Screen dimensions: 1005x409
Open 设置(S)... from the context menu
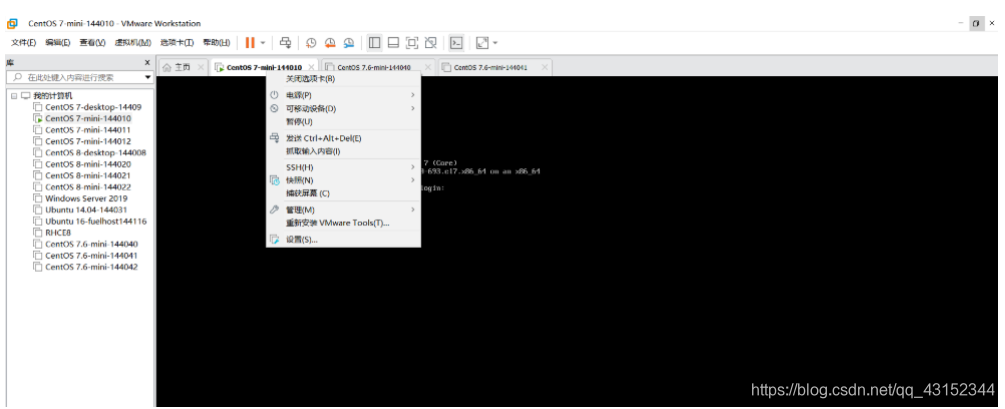[x=344, y=239]
